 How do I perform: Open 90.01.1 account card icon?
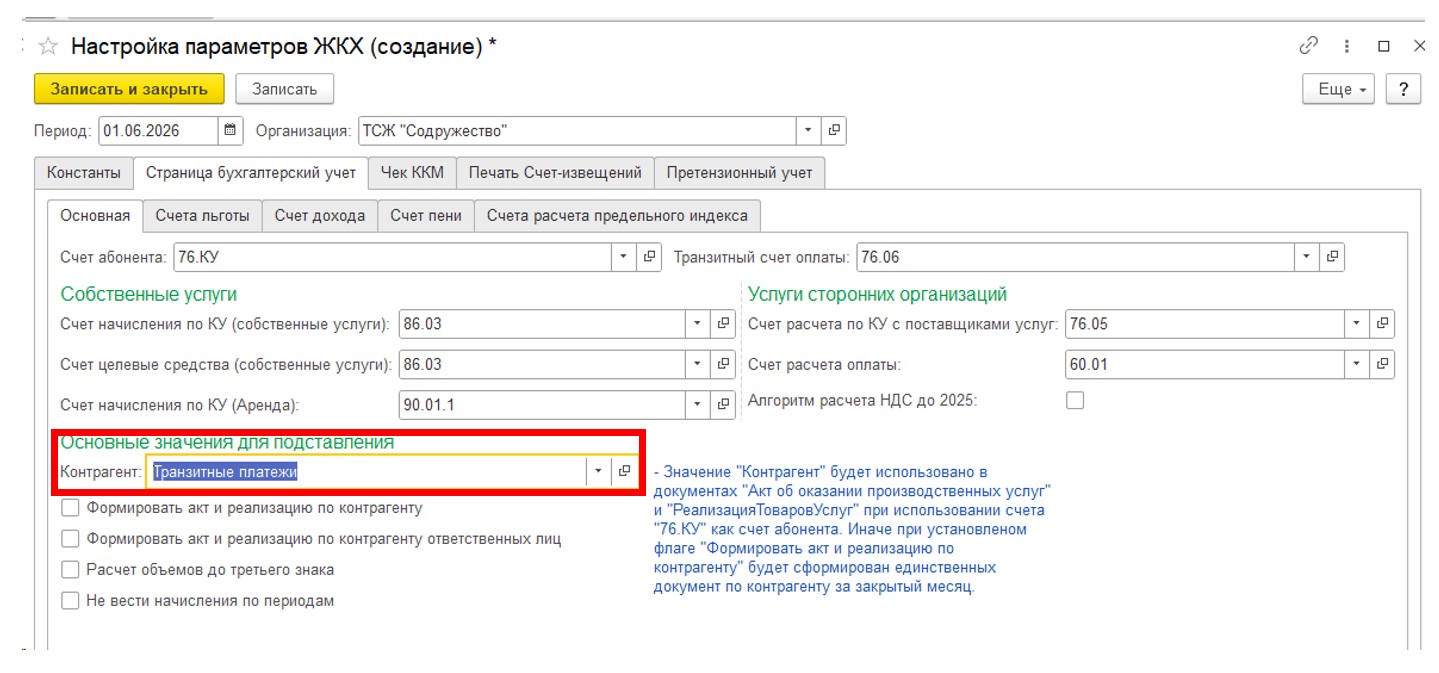click(725, 404)
